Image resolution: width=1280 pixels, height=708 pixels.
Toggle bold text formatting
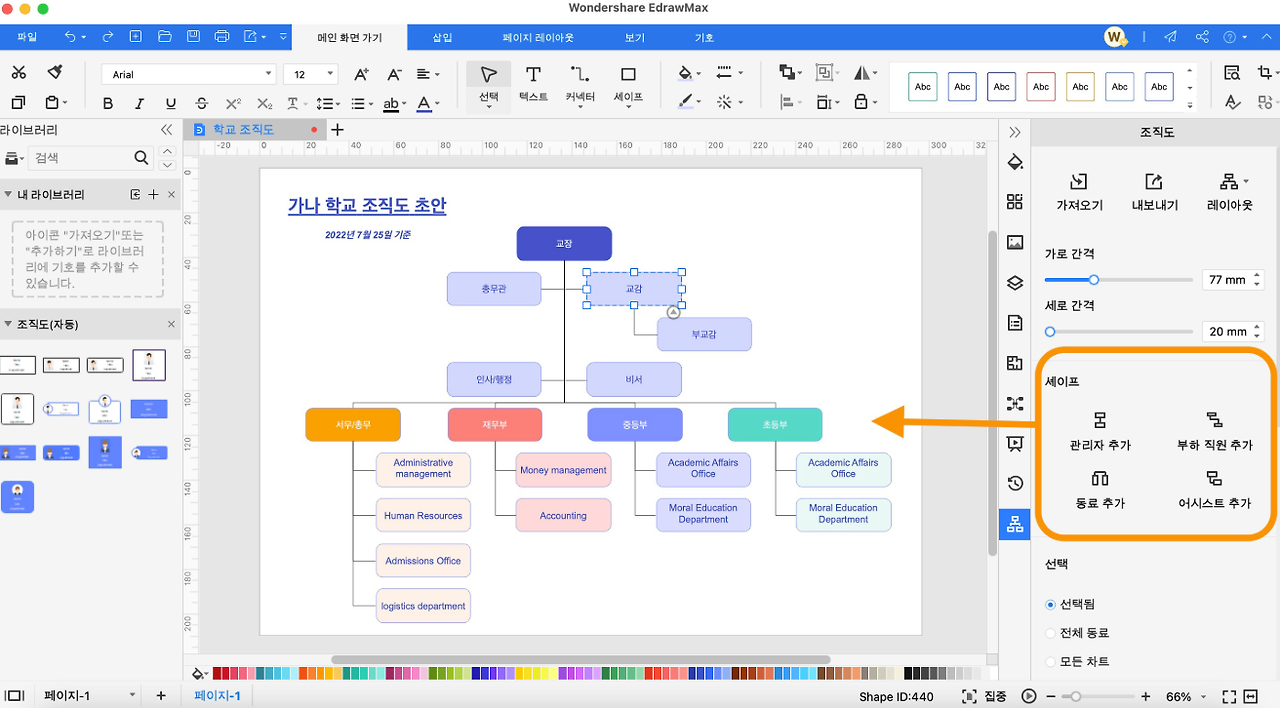(108, 103)
